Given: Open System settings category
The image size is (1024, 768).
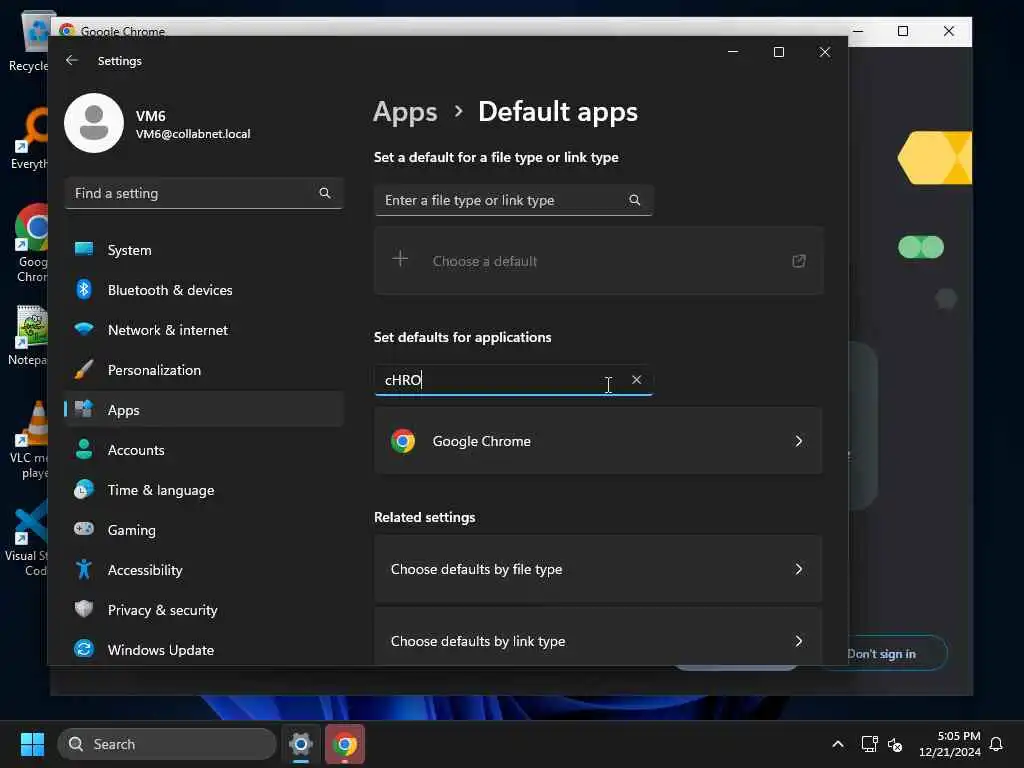Looking at the screenshot, I should [204, 250].
